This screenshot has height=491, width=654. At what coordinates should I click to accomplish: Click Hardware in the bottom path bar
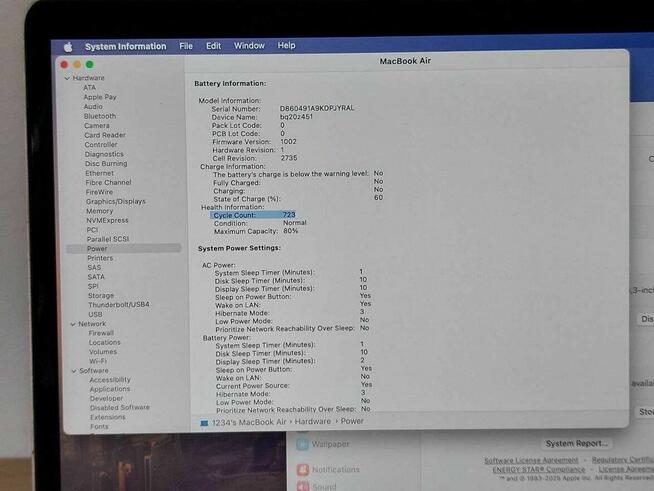pyautogui.click(x=313, y=422)
